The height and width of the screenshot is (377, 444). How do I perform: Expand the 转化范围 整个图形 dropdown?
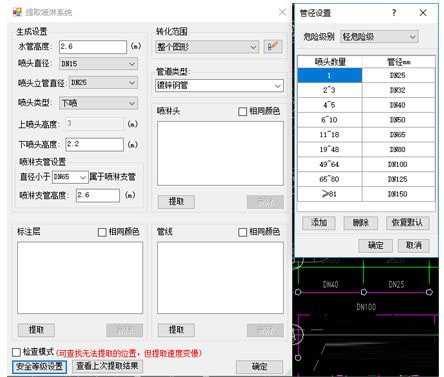[x=207, y=47]
